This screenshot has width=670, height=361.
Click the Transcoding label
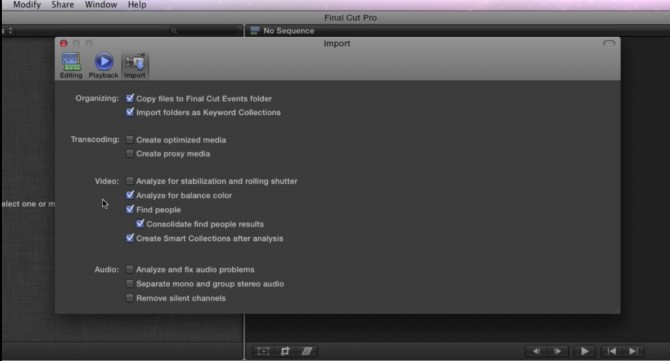95,140
